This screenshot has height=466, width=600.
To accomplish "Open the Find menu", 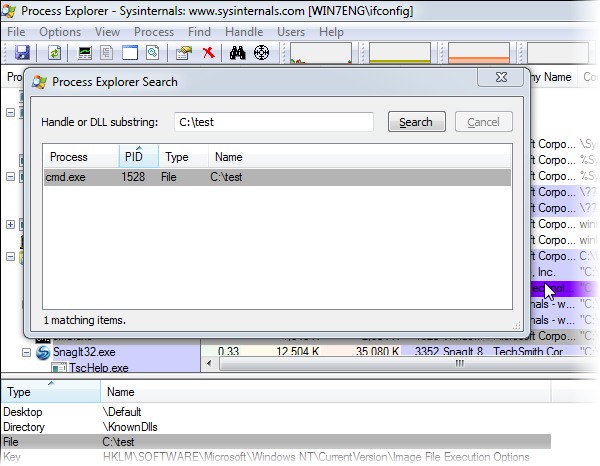I will click(x=199, y=32).
